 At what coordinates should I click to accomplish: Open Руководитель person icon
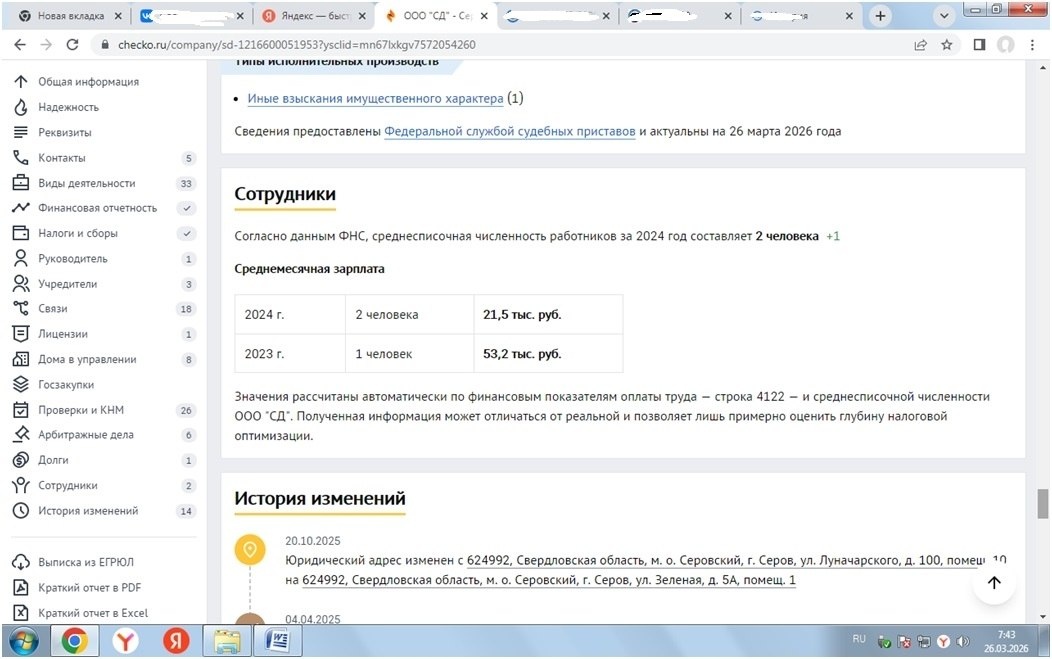(x=21, y=258)
